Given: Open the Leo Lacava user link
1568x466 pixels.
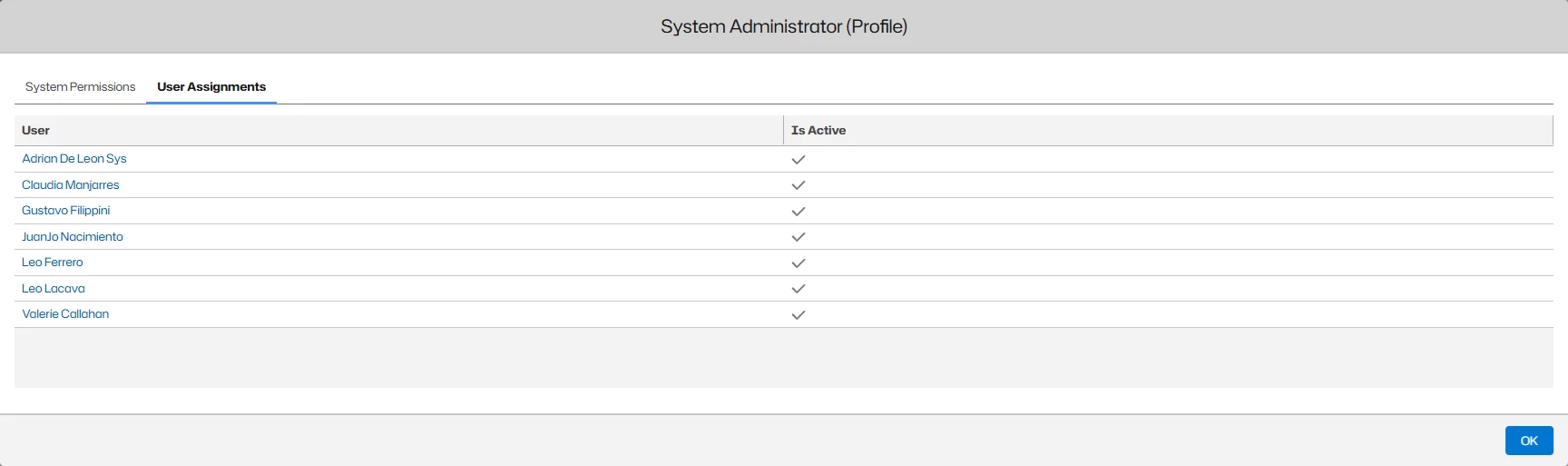Looking at the screenshot, I should tap(54, 289).
